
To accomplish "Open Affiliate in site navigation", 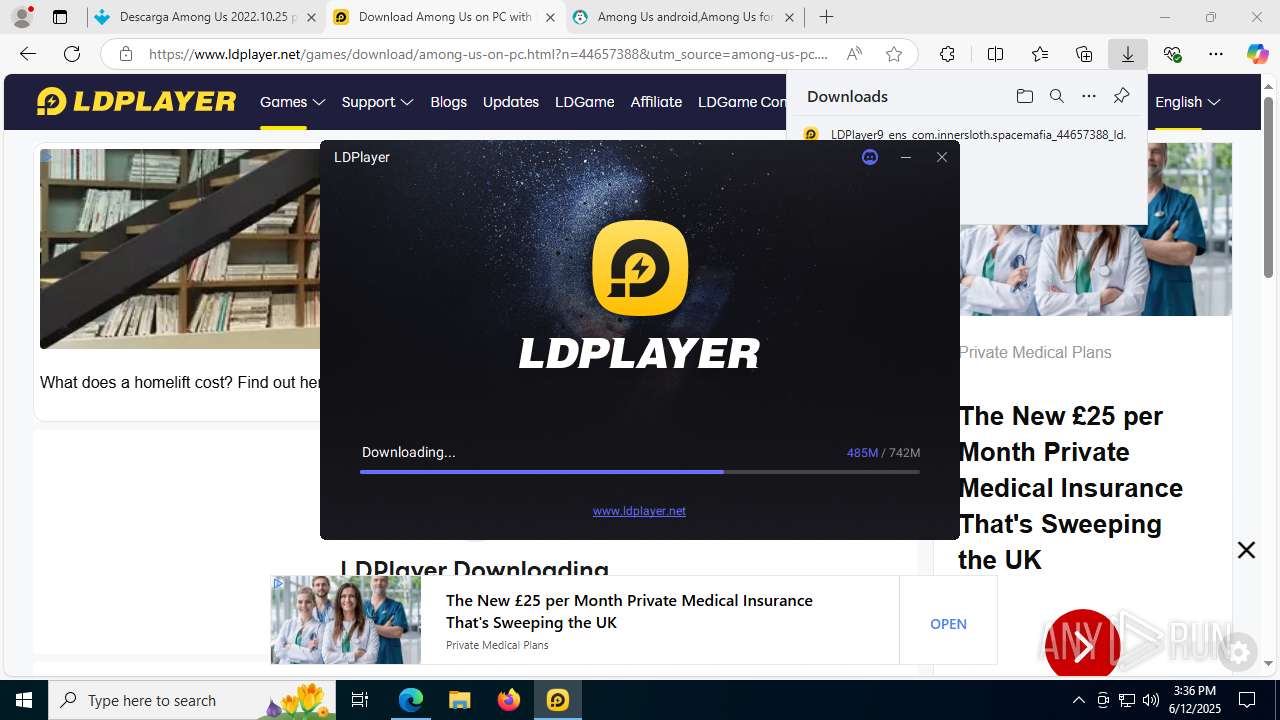I will point(656,102).
